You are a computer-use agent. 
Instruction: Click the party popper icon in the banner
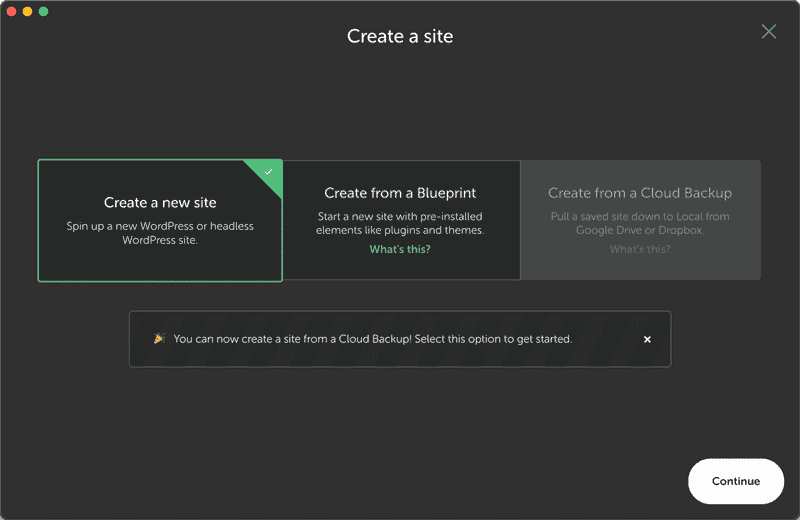point(159,338)
